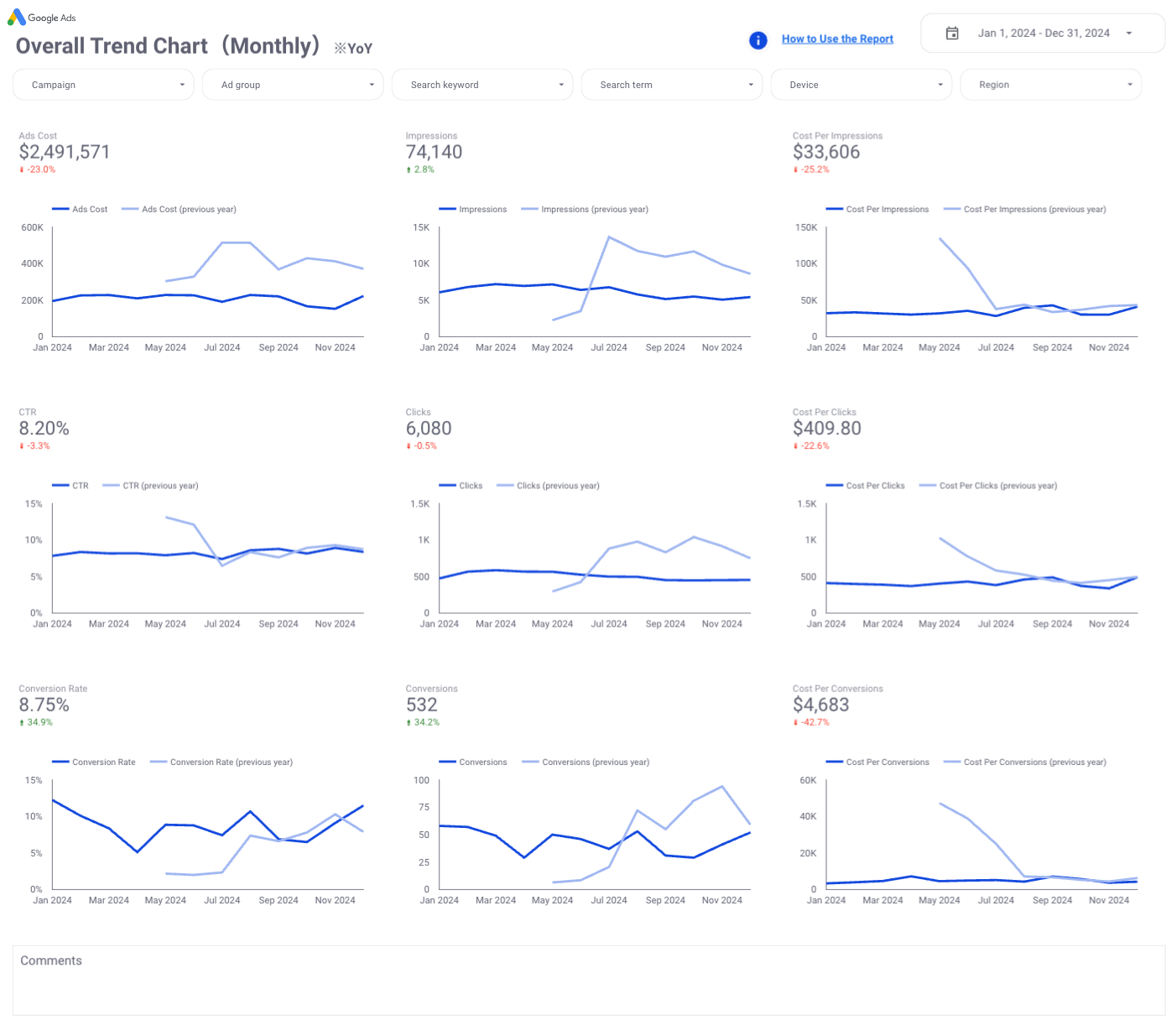This screenshot has width=1176, height=1020.
Task: Select the Conversions scorecard value 532
Action: (422, 705)
